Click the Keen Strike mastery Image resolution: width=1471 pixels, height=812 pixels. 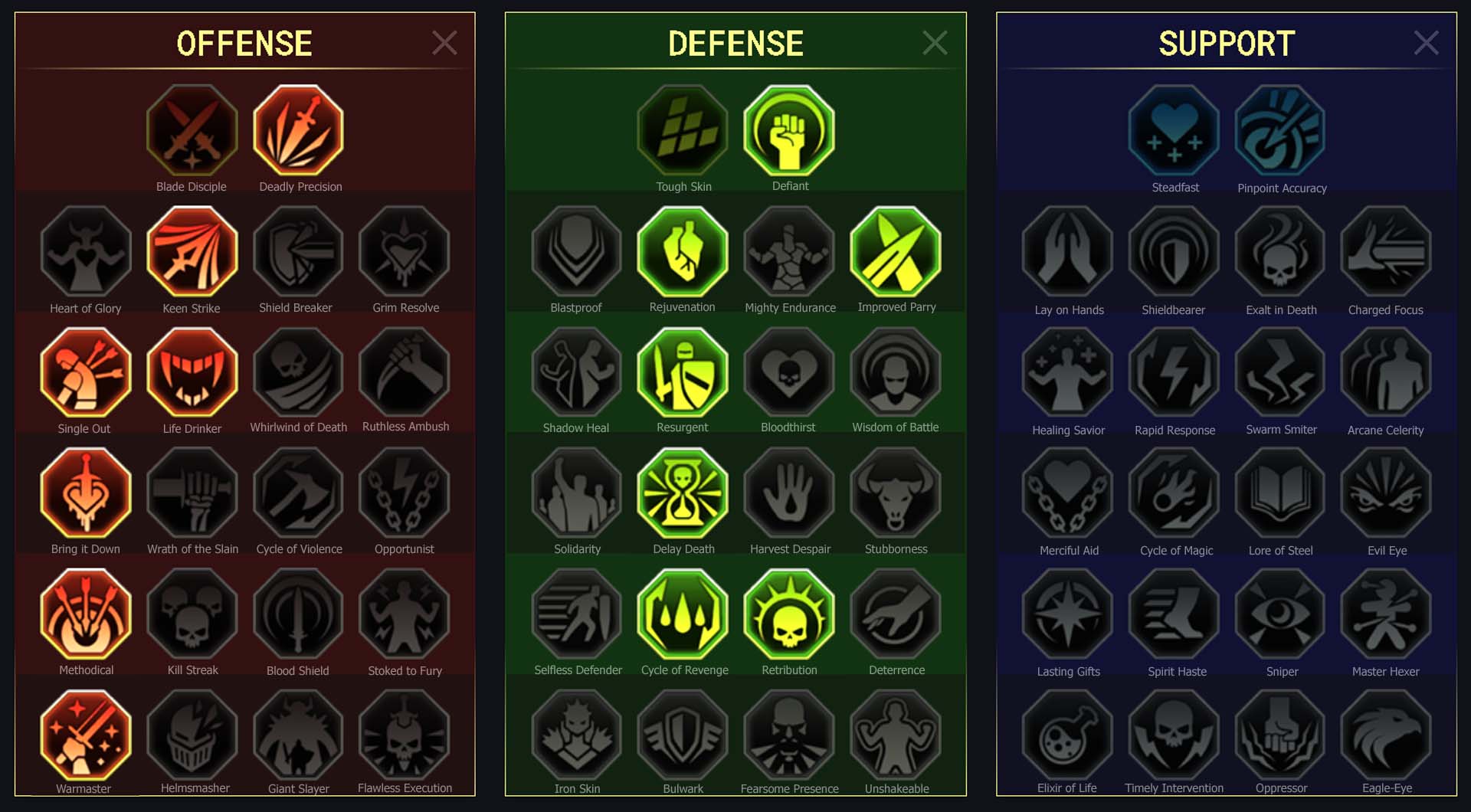point(192,251)
